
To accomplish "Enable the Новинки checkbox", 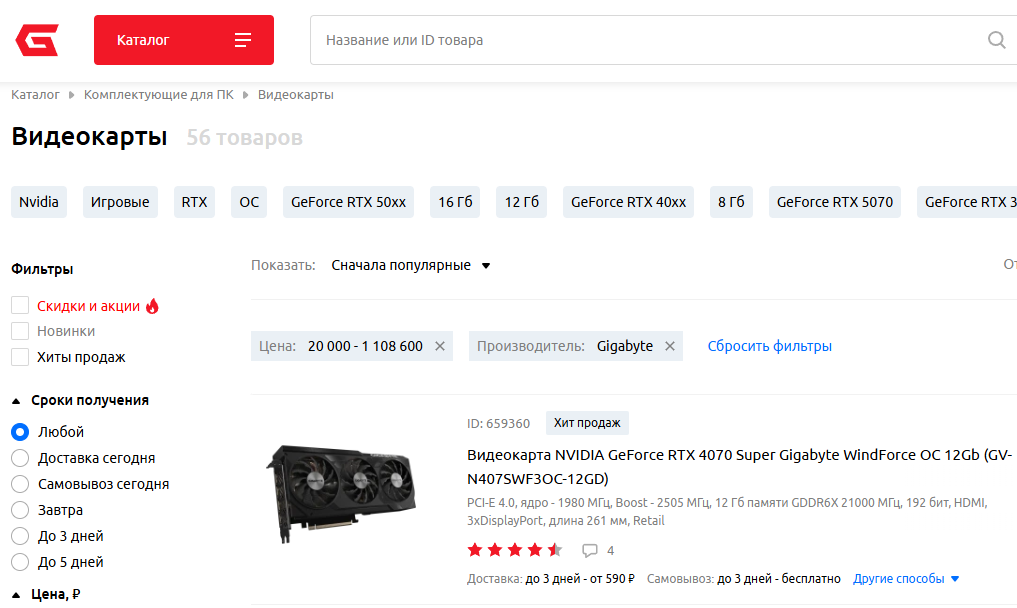I will [20, 331].
